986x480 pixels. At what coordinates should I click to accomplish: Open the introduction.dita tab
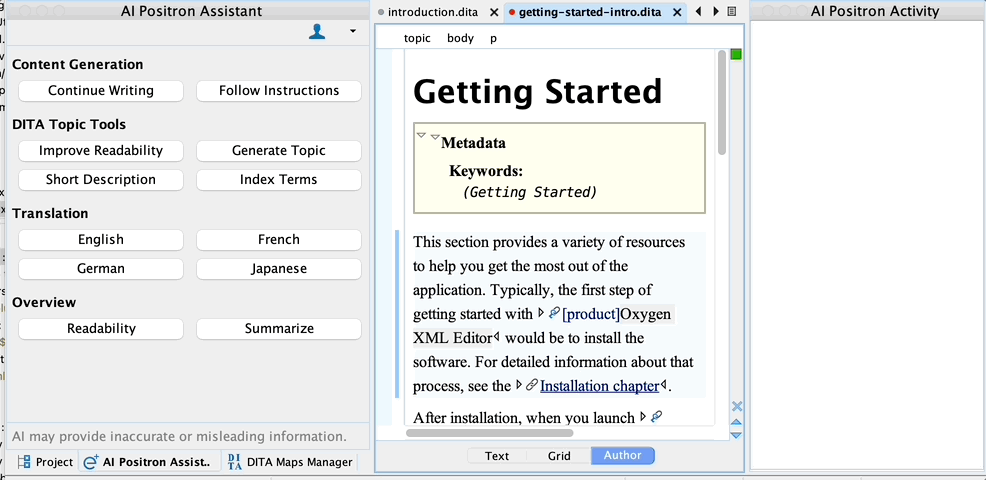[433, 12]
